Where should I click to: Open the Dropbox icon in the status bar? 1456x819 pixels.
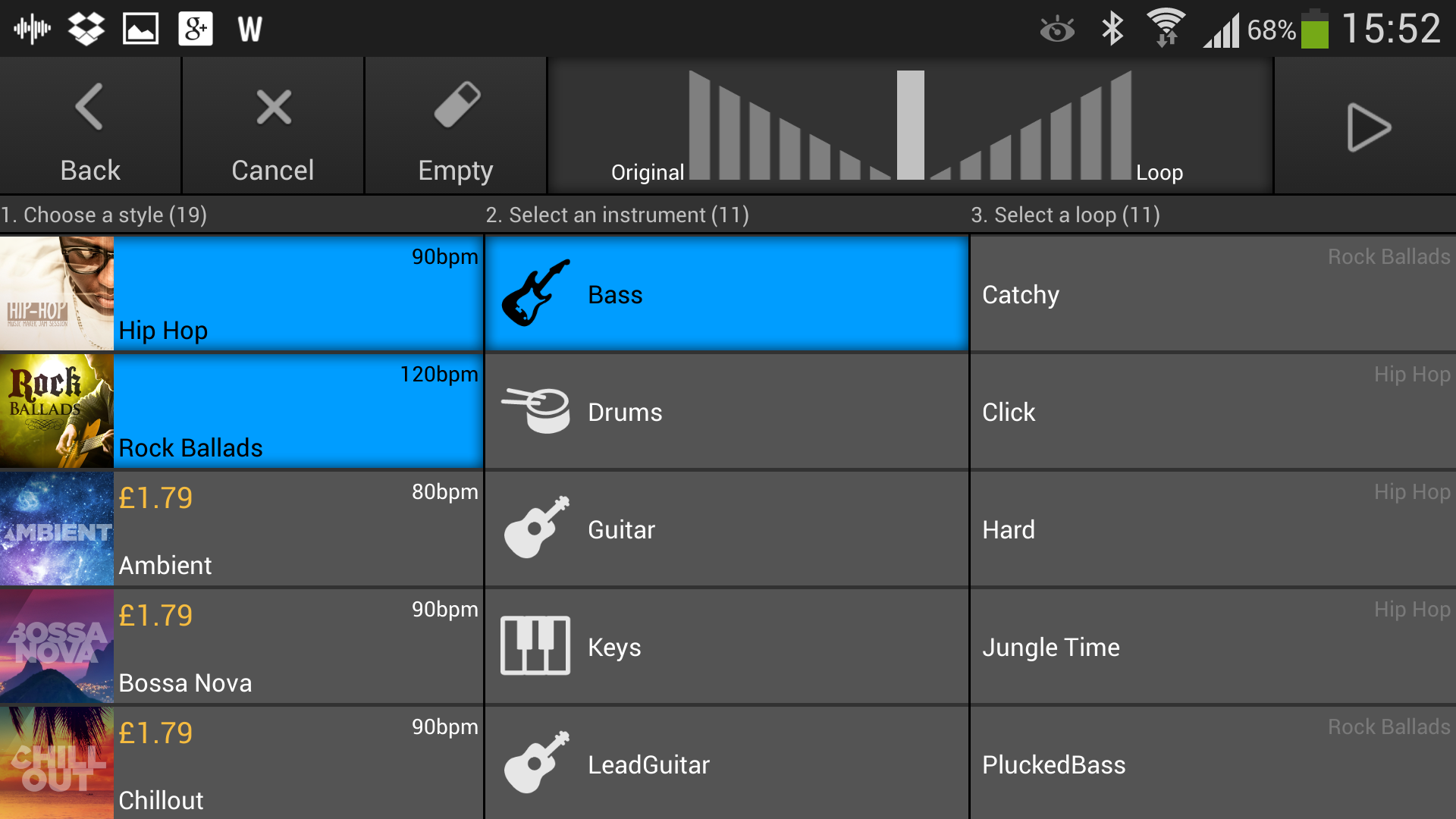pyautogui.click(x=86, y=28)
